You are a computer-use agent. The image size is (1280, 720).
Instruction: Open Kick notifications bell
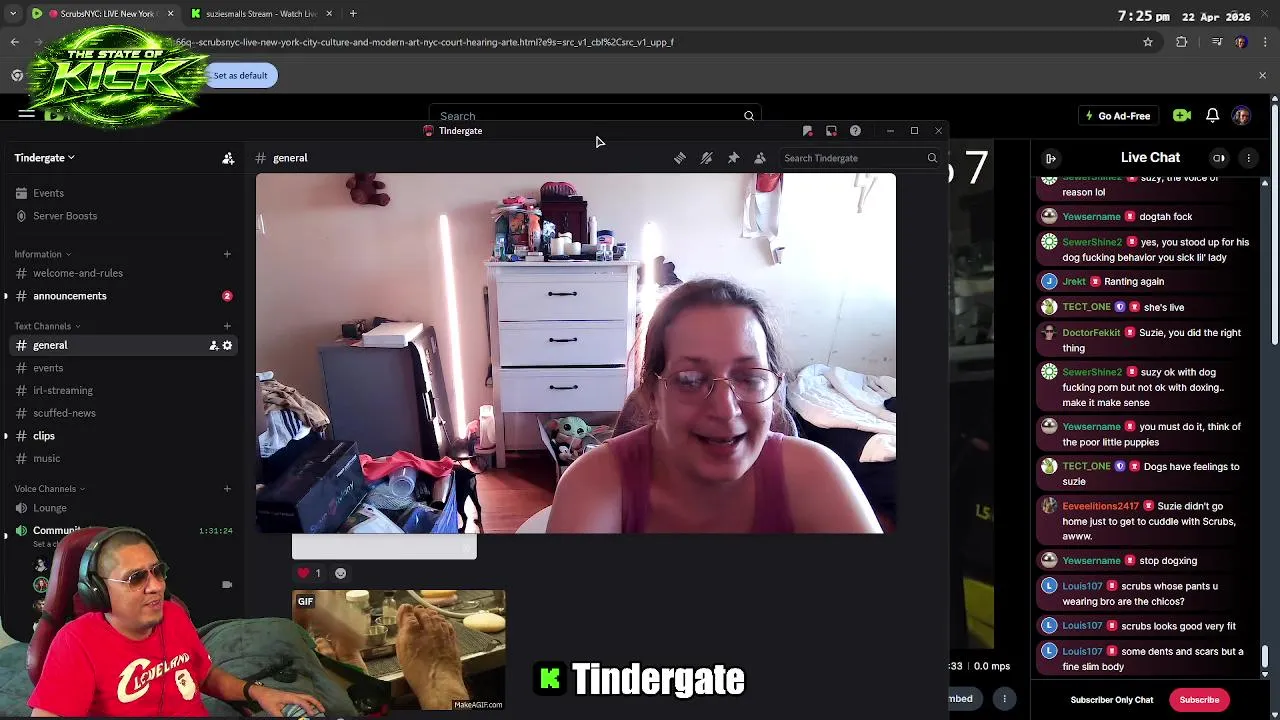pos(1212,116)
